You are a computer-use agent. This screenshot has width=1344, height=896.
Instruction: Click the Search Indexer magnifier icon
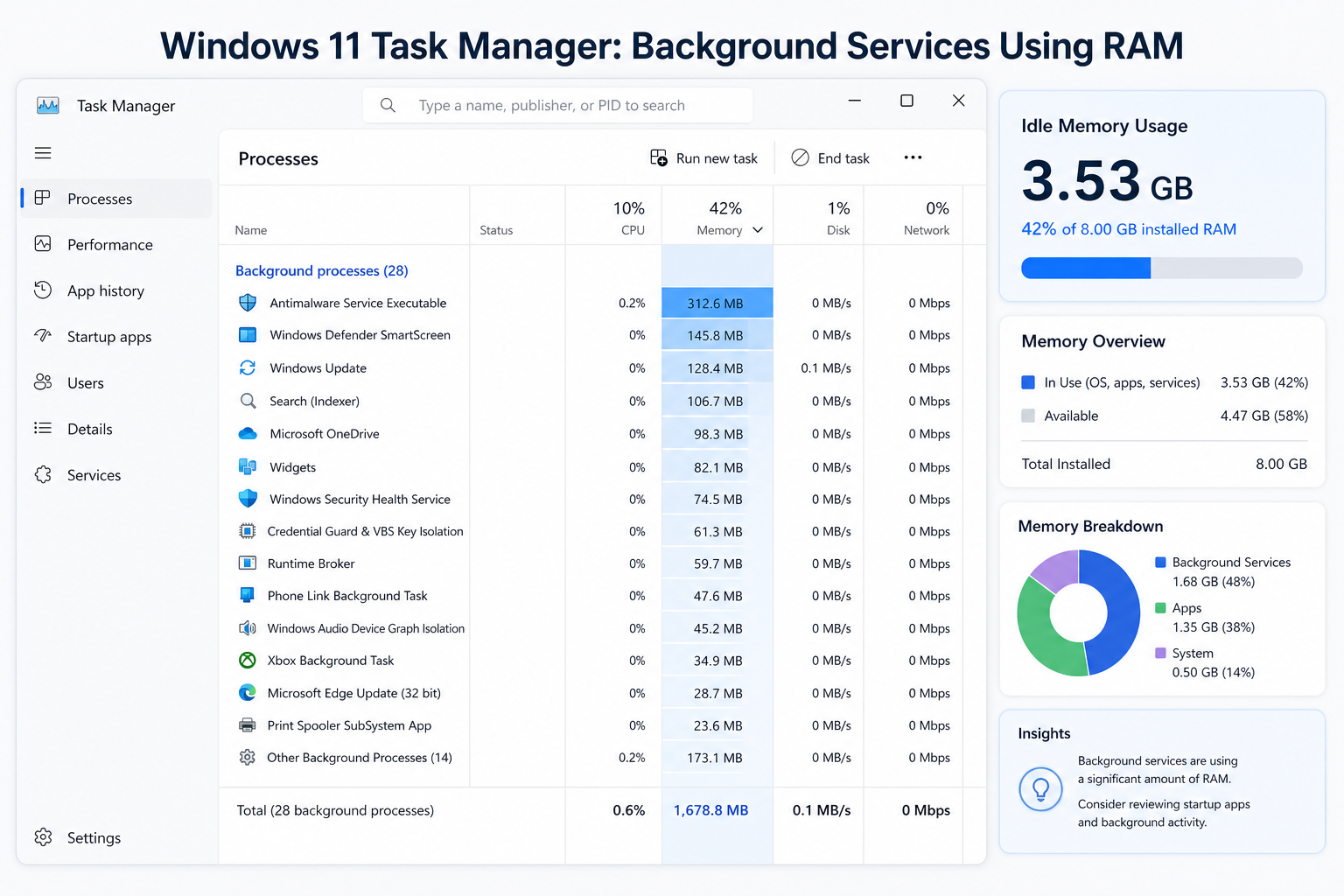(248, 401)
